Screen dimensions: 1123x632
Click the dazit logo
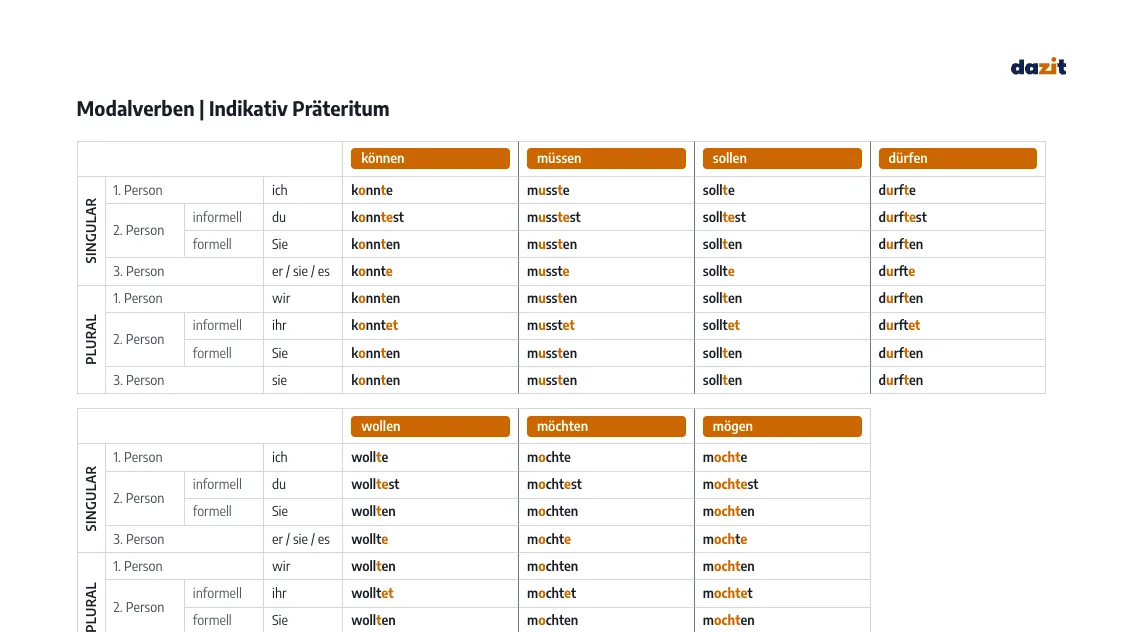(1038, 67)
